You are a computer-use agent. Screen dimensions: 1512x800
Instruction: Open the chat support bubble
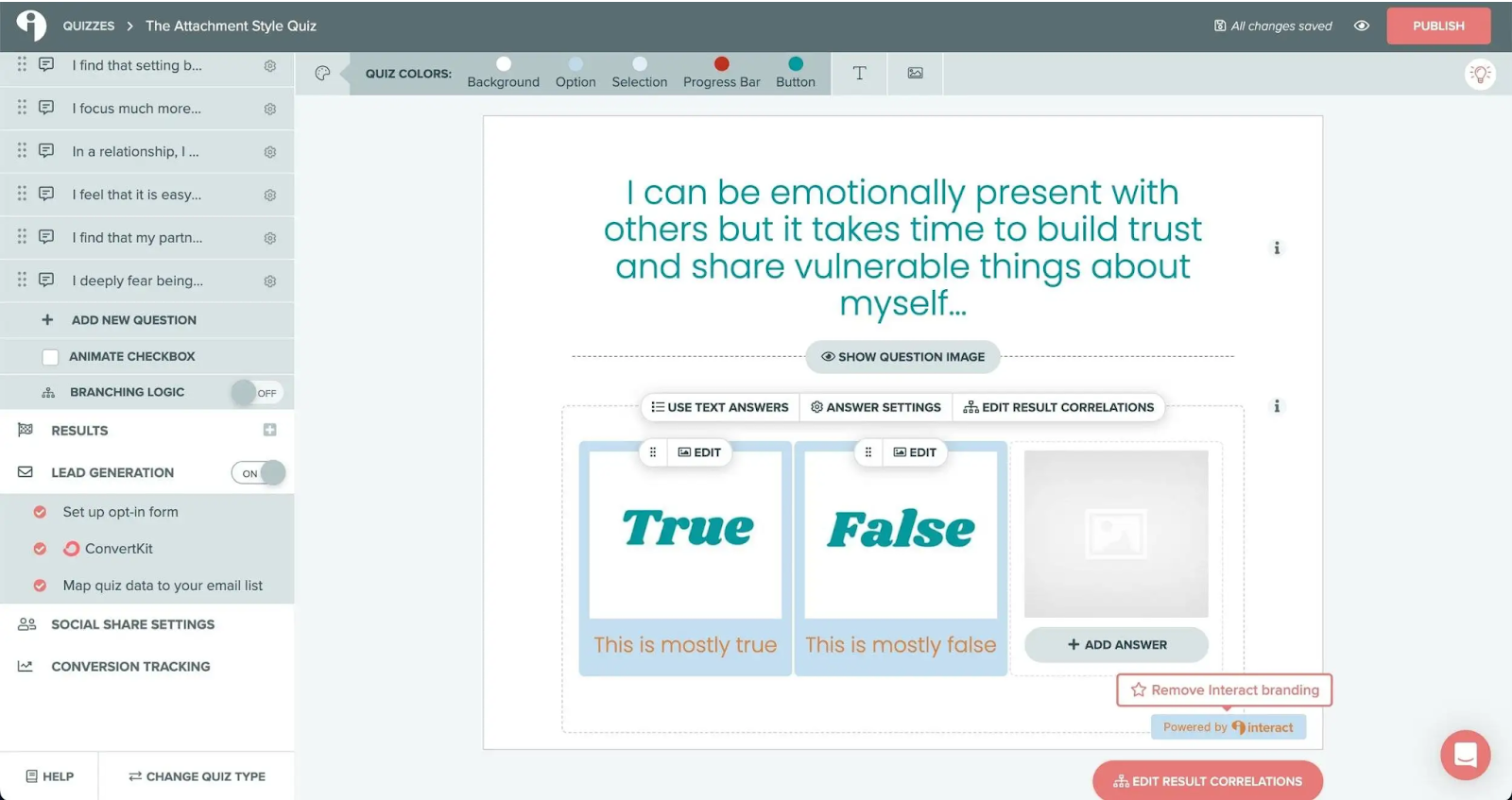pyautogui.click(x=1465, y=755)
